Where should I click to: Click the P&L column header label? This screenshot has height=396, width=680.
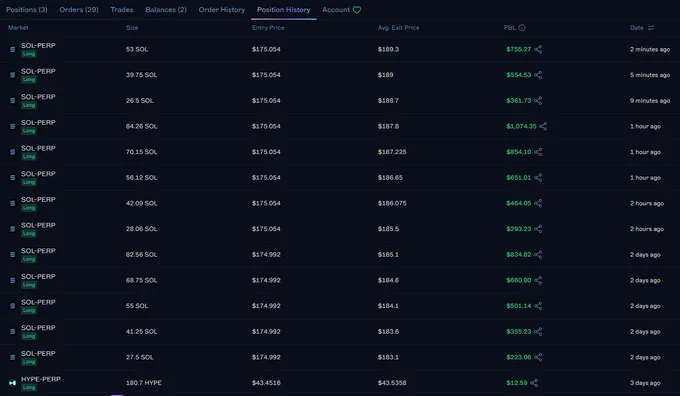(x=510, y=28)
